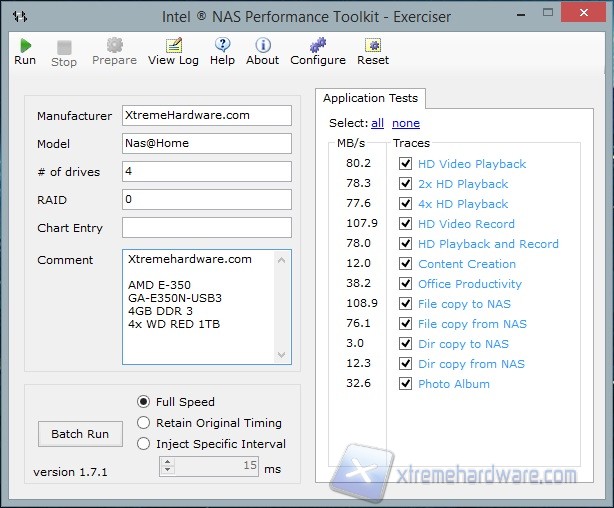Deselect traces using 'none' link

pos(405,123)
